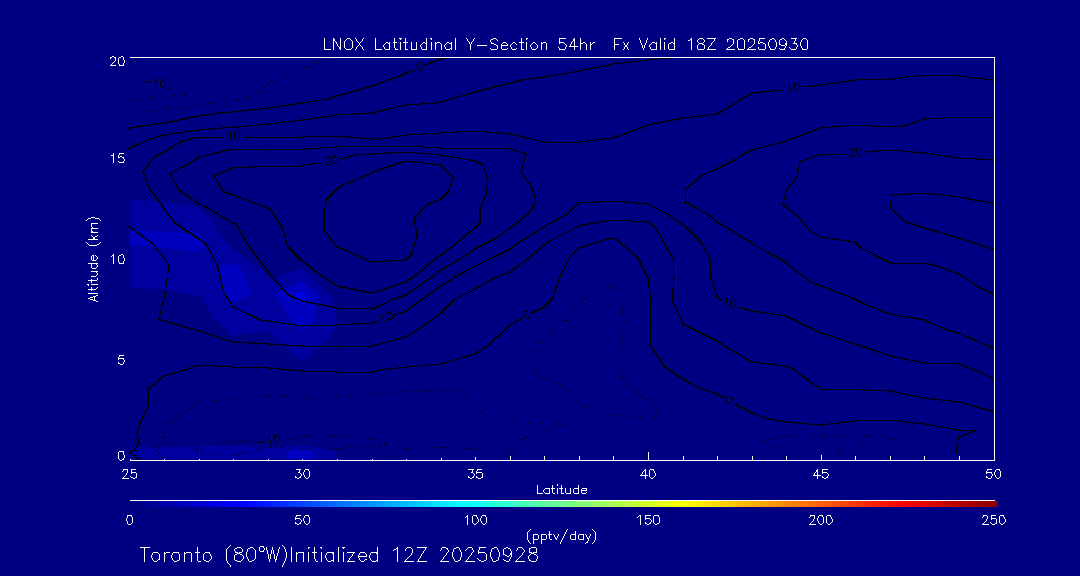
Task: Click the colorbar tick label 200
Action: 821,520
